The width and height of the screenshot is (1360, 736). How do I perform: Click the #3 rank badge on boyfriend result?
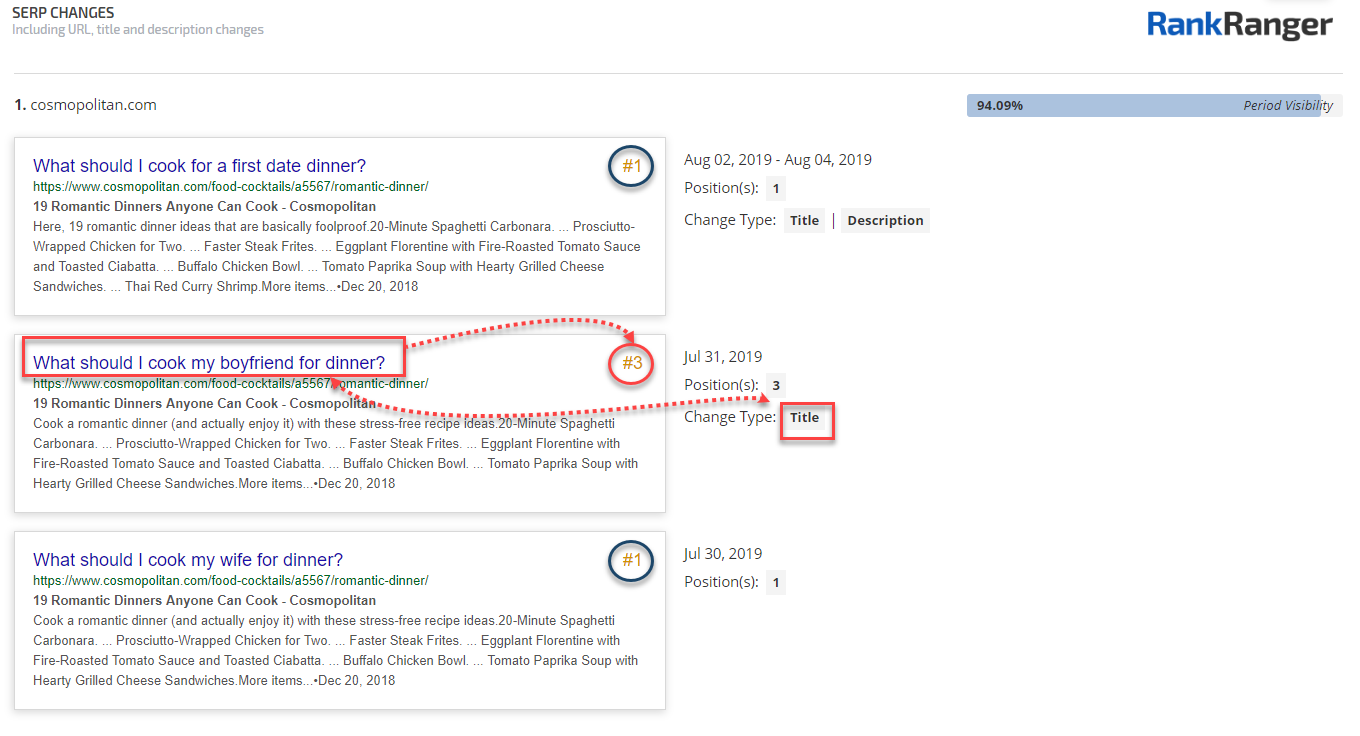pos(631,363)
